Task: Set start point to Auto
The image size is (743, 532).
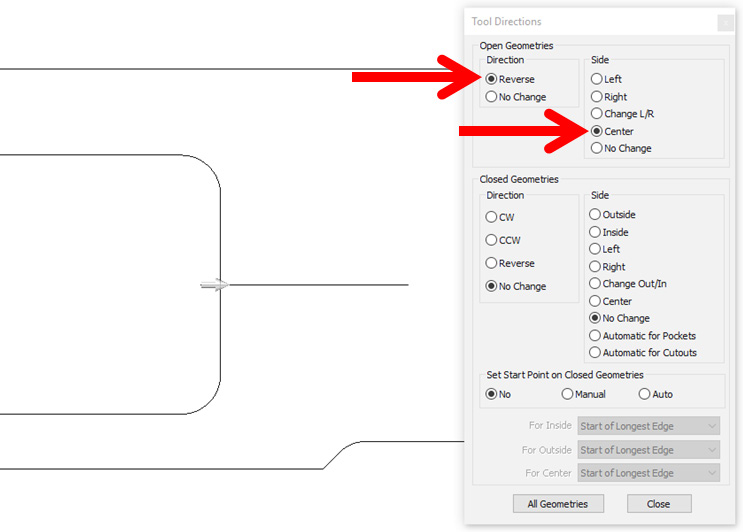Action: click(x=644, y=394)
